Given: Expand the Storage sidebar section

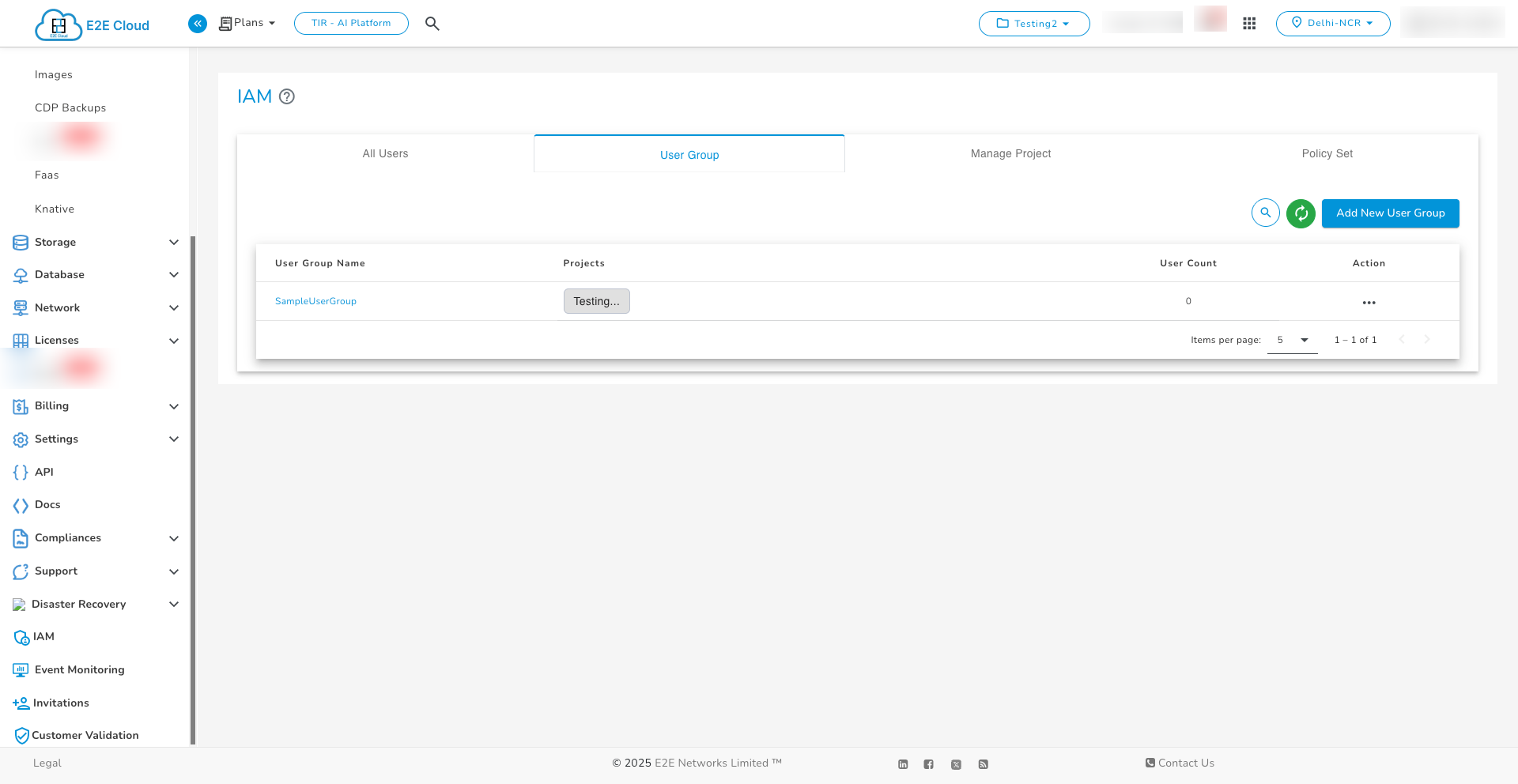Looking at the screenshot, I should coord(95,242).
